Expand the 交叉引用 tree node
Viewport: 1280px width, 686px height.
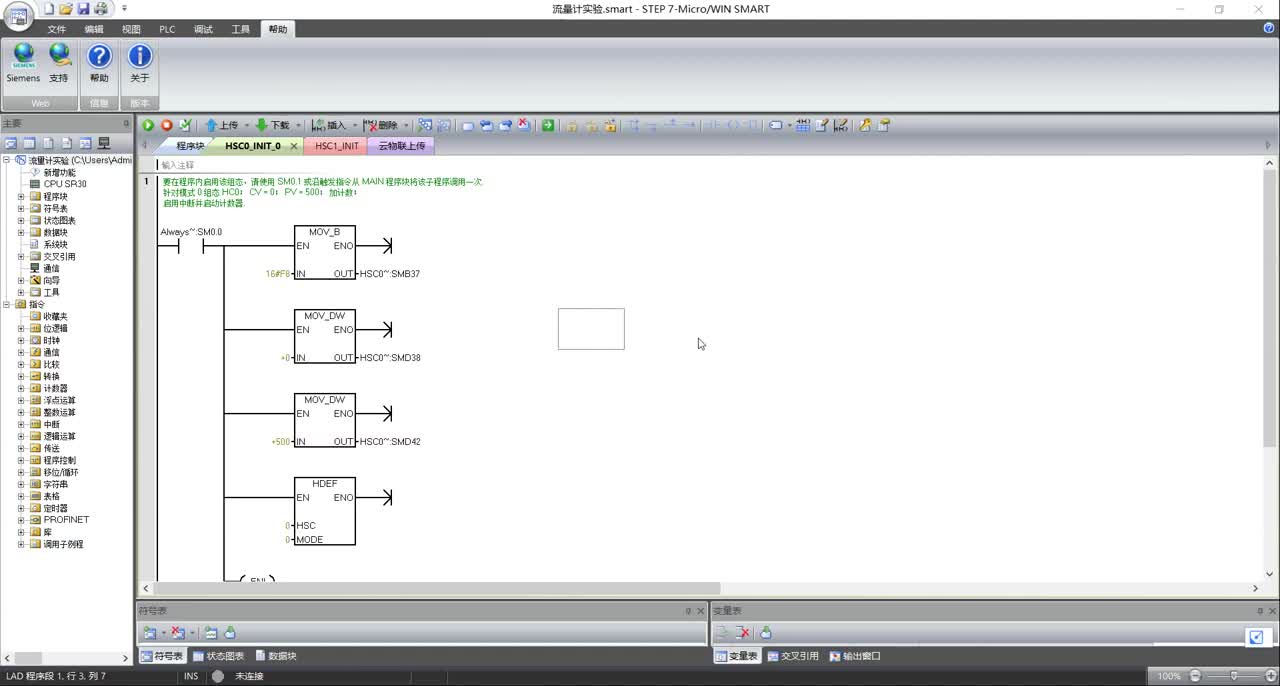coord(21,257)
